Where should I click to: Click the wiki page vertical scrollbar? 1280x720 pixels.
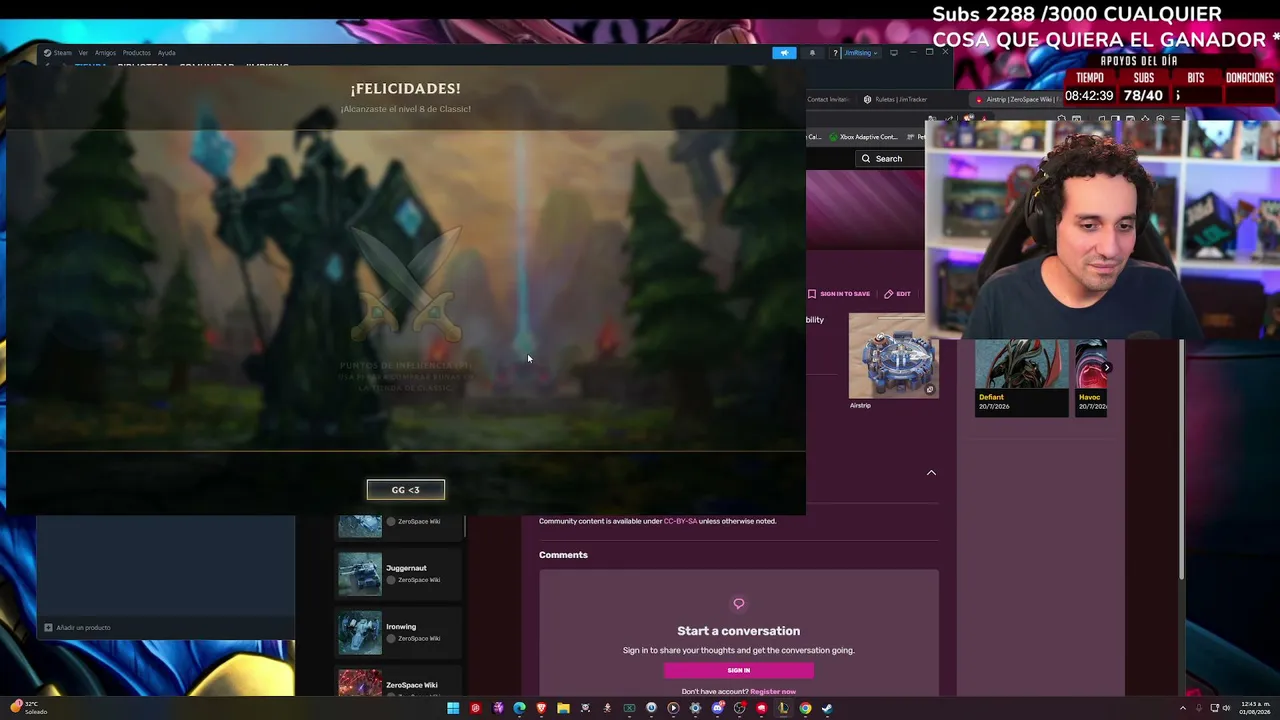[1181, 459]
